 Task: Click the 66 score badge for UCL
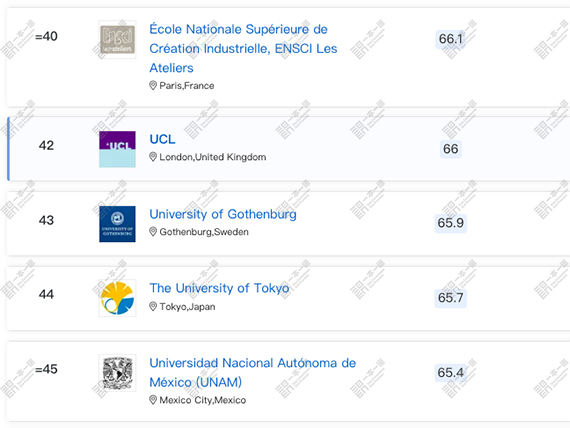pos(450,149)
